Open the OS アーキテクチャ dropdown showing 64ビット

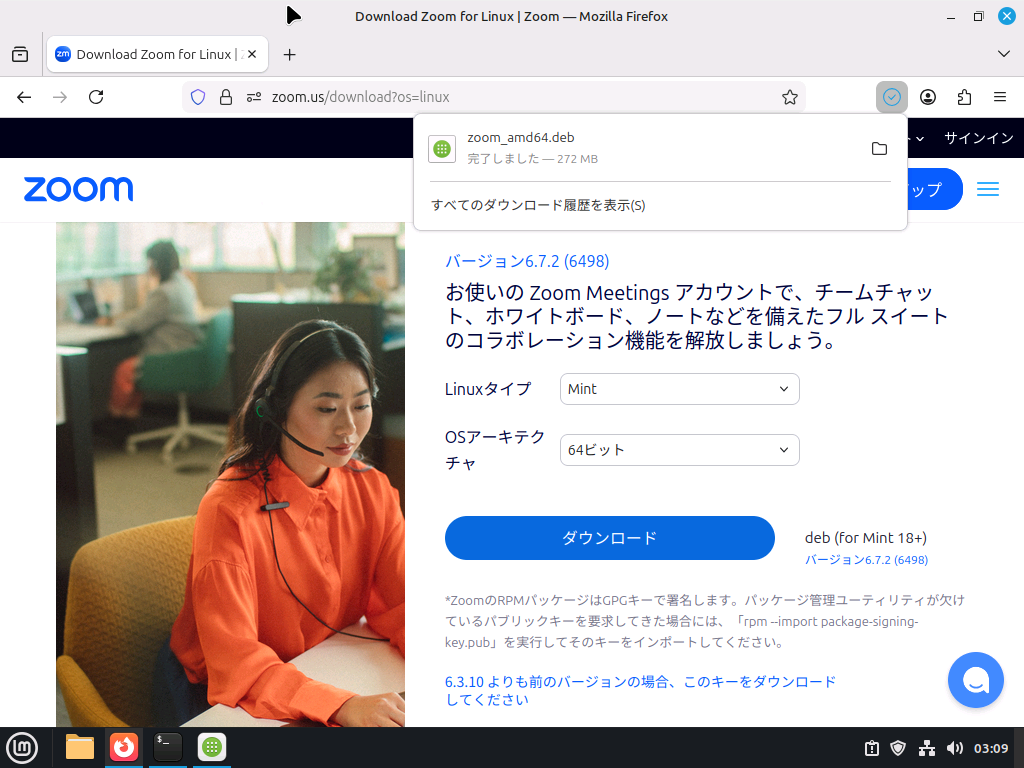pos(679,450)
